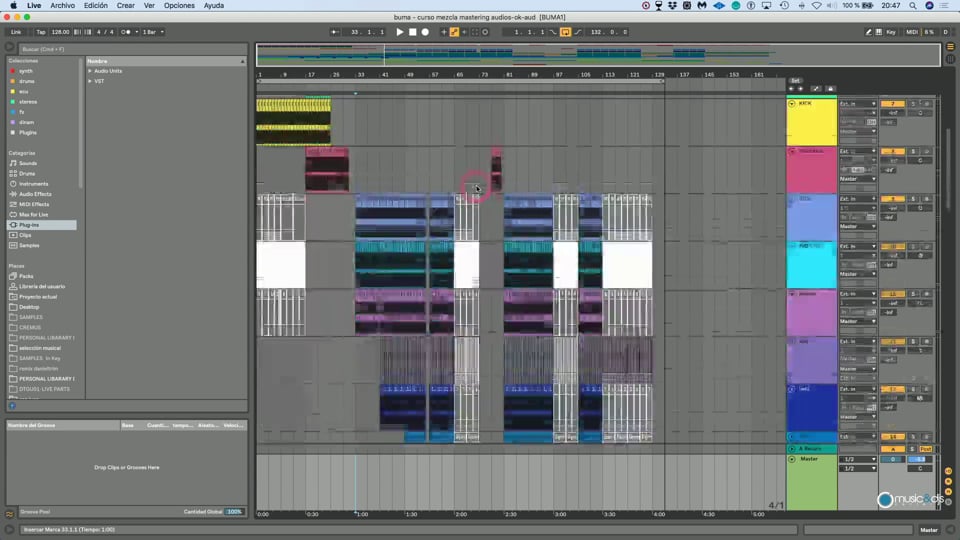This screenshot has height=540, width=960.
Task: Open the Clips category
Action: click(24, 235)
